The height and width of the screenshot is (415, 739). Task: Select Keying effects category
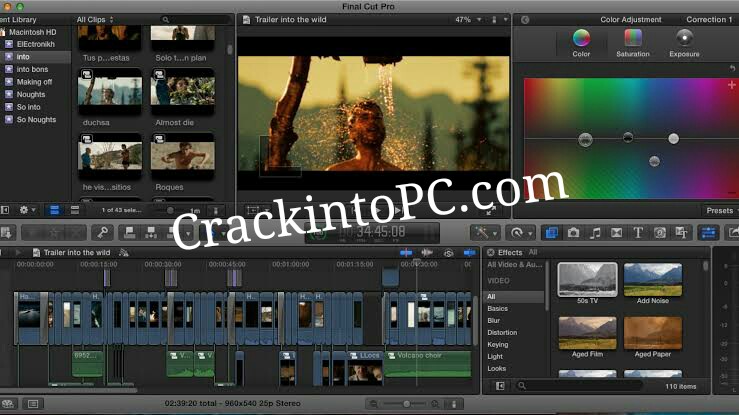pos(498,344)
